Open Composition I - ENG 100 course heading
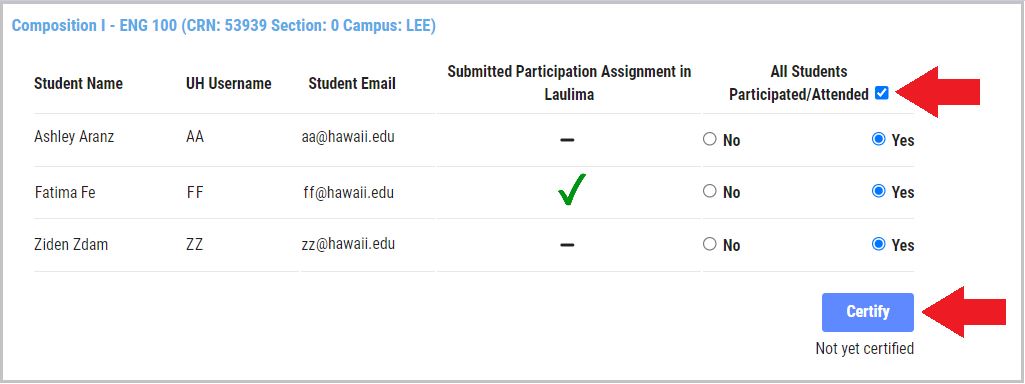 click(224, 26)
